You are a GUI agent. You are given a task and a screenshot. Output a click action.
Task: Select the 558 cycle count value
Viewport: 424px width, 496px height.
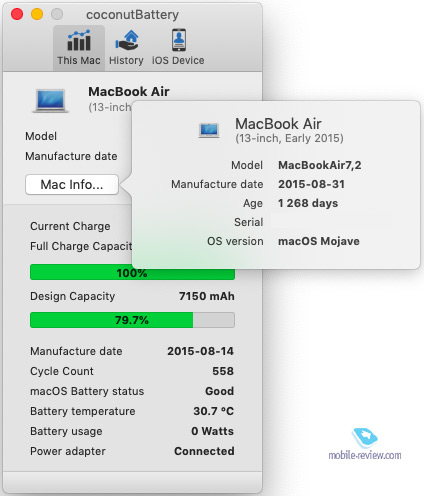(x=223, y=371)
